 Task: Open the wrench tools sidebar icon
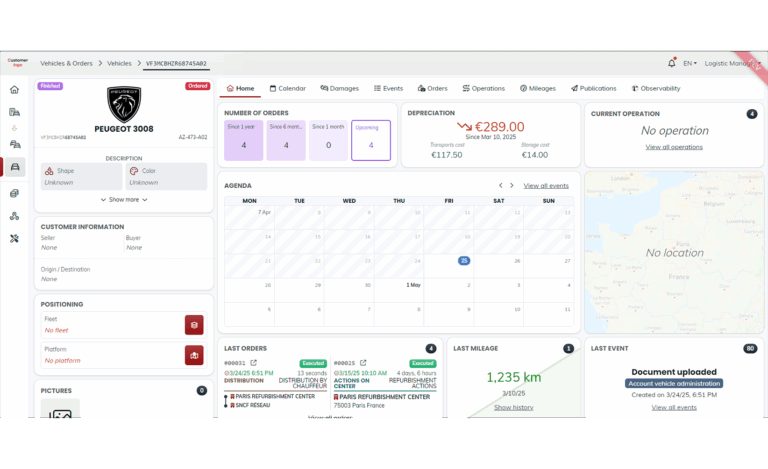14,239
